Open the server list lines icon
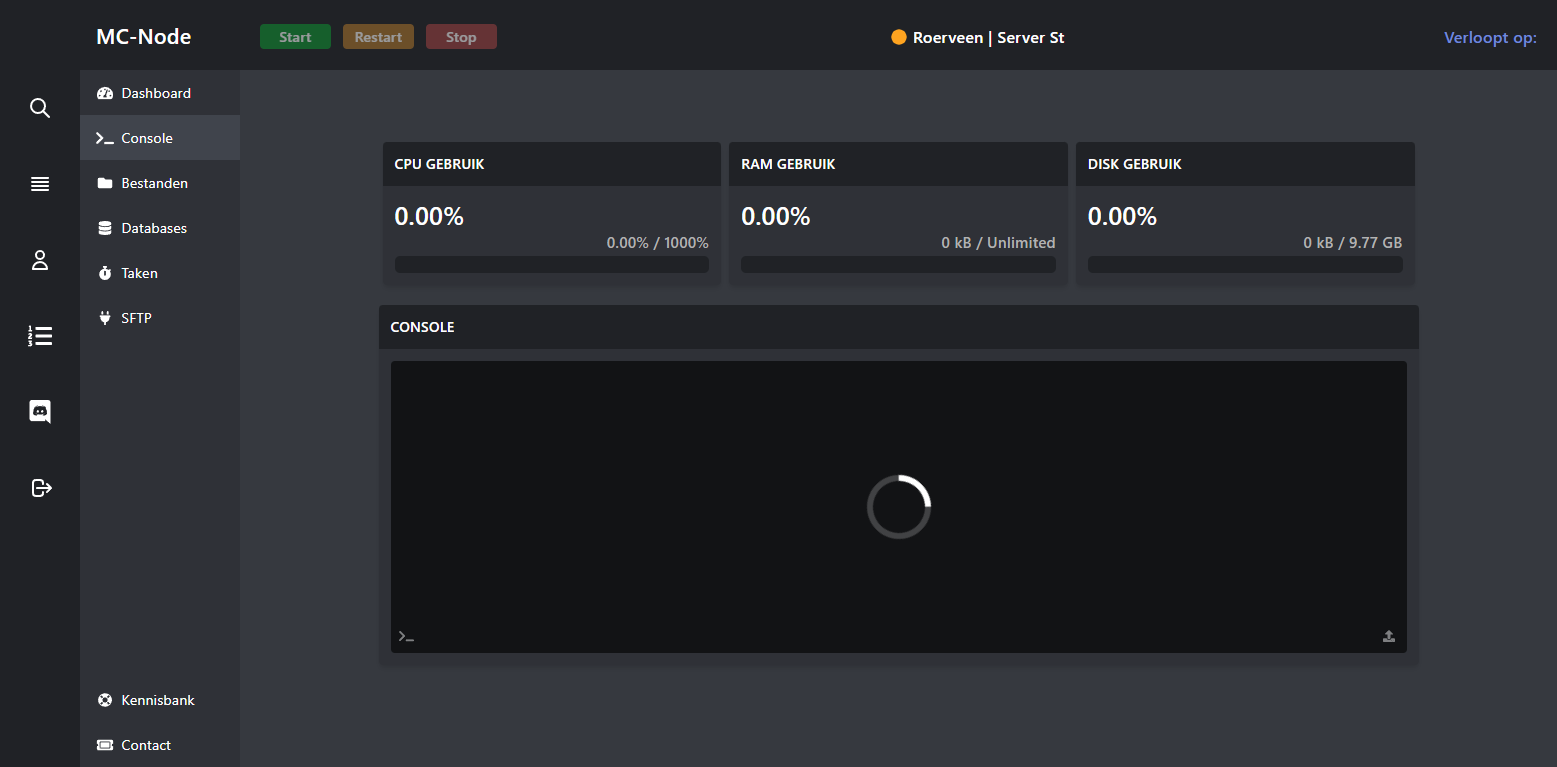Screen dimensions: 1557x767 click(x=40, y=184)
